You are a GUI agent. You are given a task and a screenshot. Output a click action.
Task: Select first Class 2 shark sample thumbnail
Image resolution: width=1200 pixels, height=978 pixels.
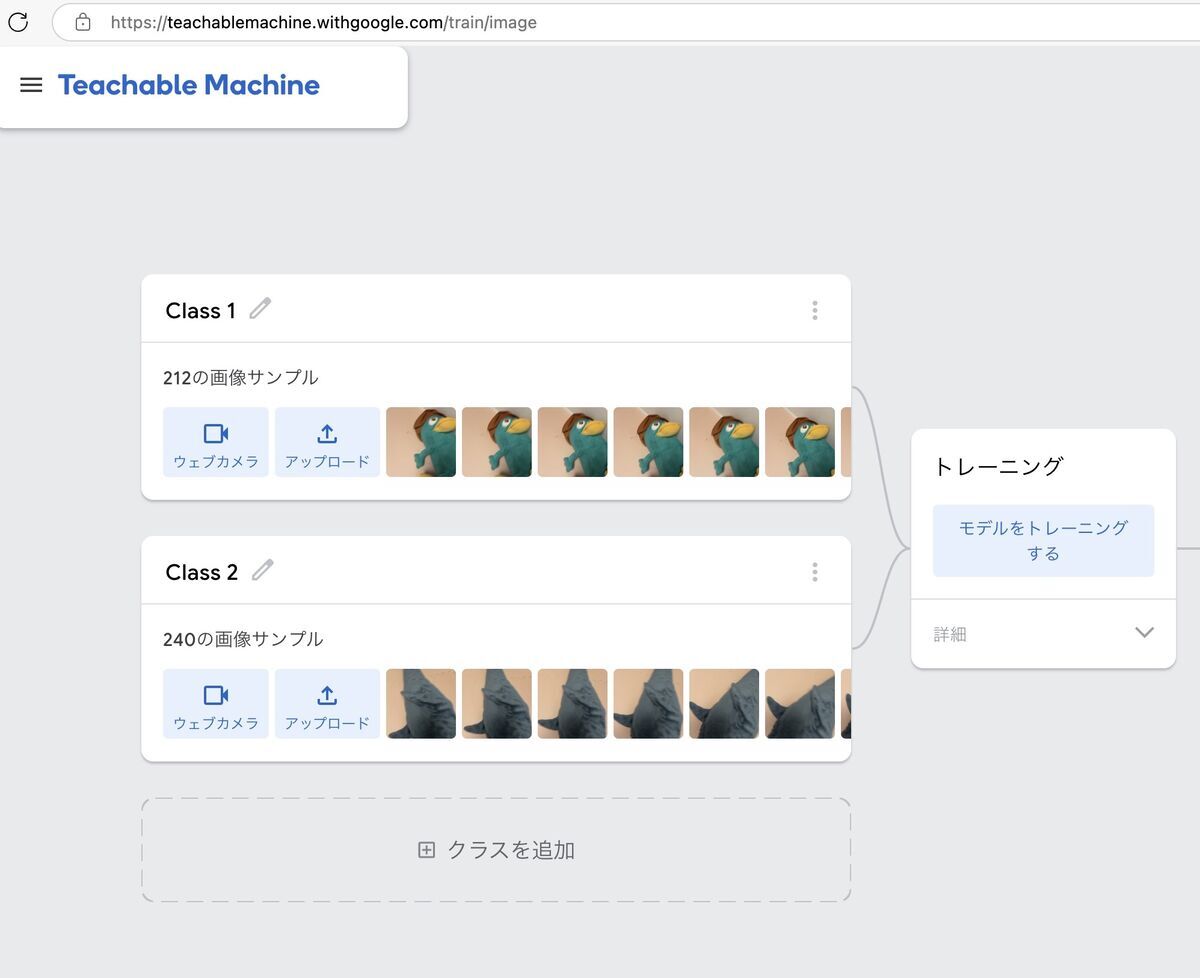pyautogui.click(x=421, y=704)
